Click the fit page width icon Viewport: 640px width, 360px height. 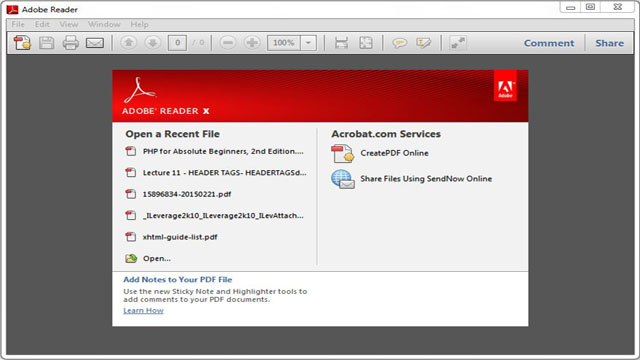(x=341, y=43)
